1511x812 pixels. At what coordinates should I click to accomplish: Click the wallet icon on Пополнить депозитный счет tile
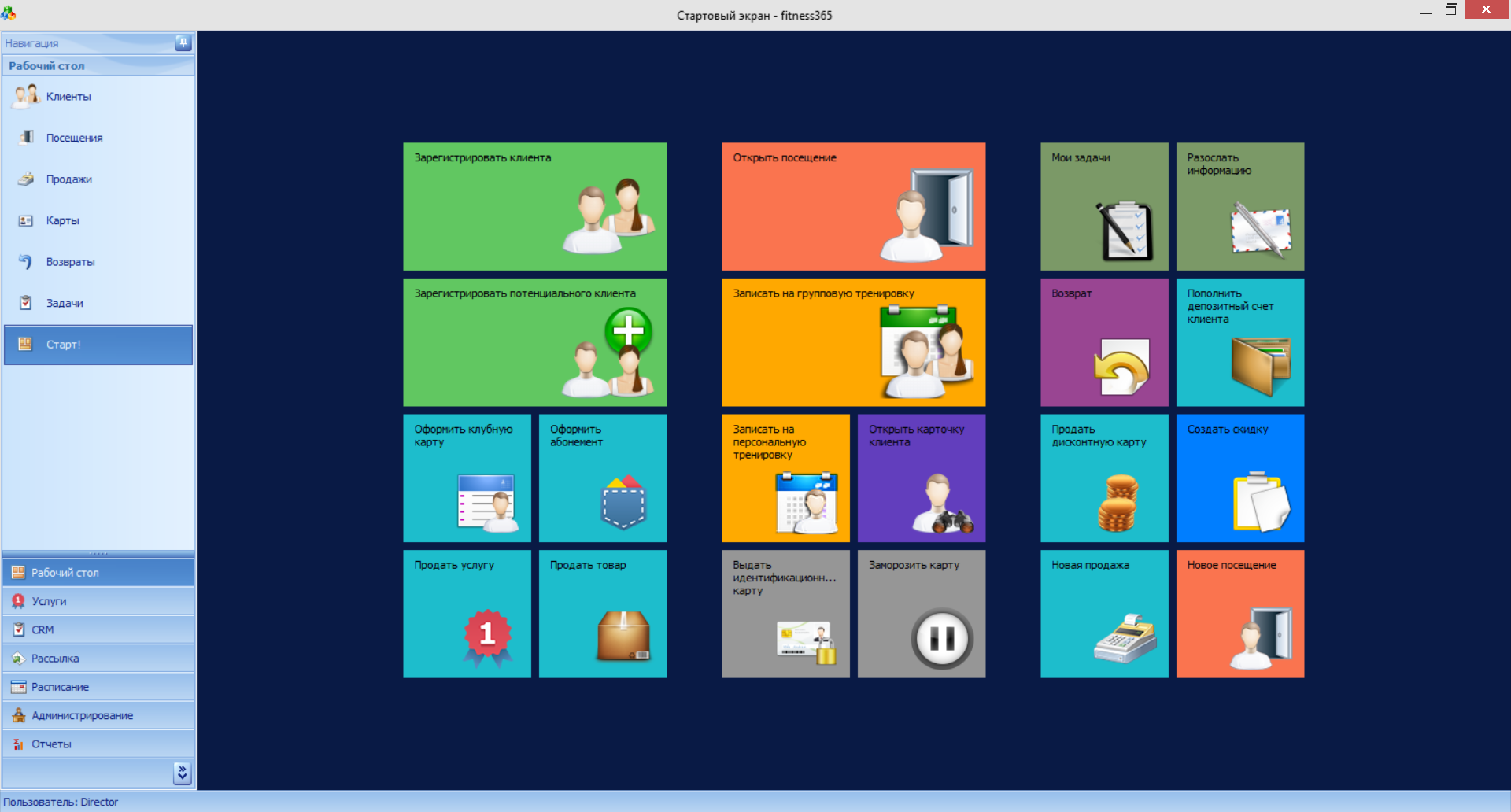click(x=1261, y=367)
